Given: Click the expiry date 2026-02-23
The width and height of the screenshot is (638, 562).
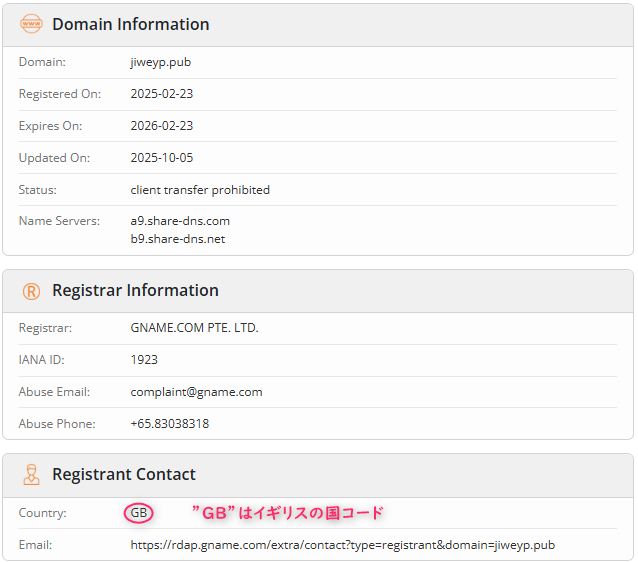Looking at the screenshot, I should tap(162, 126).
